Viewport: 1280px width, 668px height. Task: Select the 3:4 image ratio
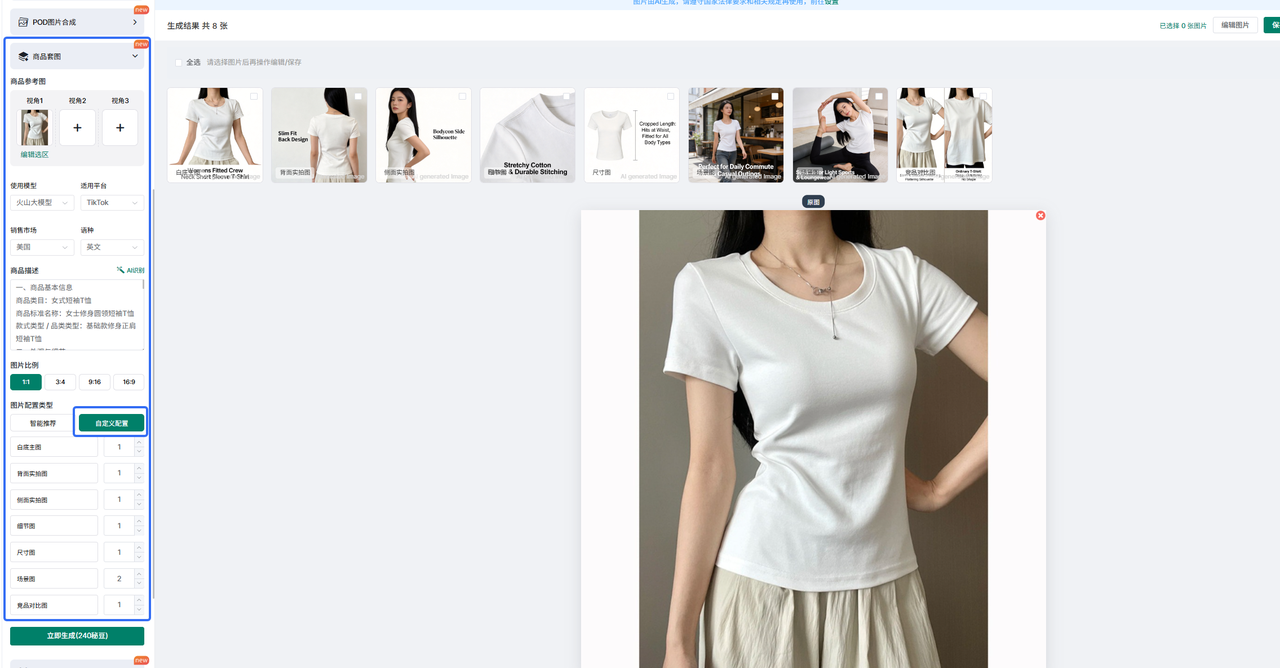tap(60, 382)
